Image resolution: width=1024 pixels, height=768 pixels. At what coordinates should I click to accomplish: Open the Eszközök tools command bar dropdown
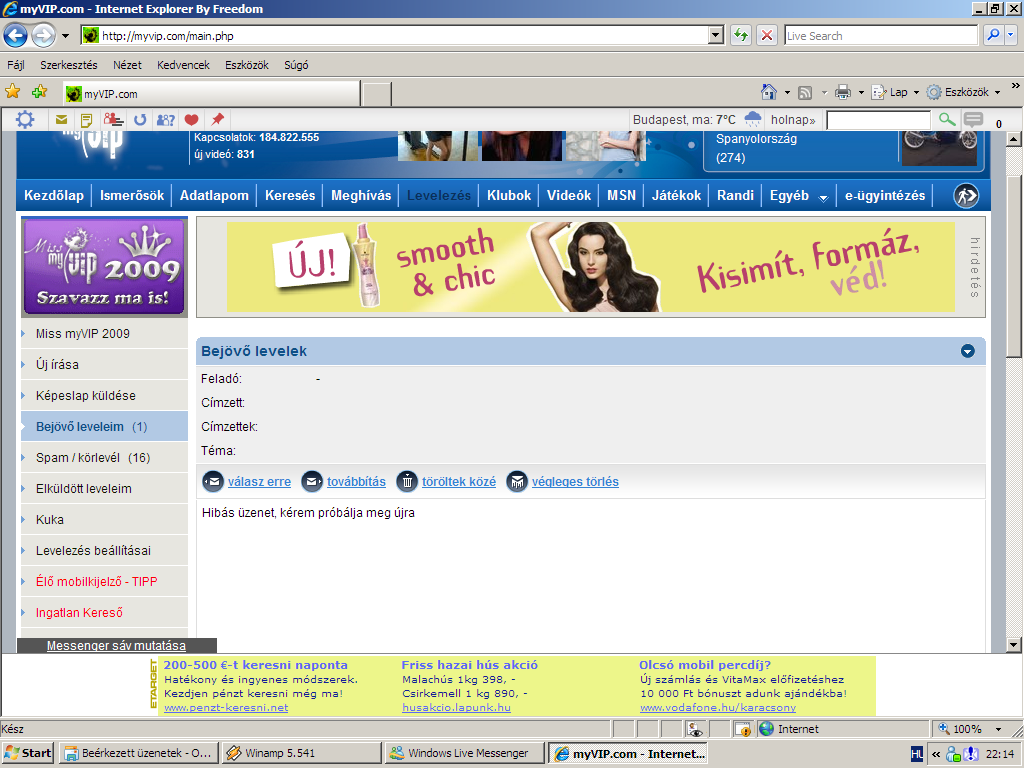[964, 92]
